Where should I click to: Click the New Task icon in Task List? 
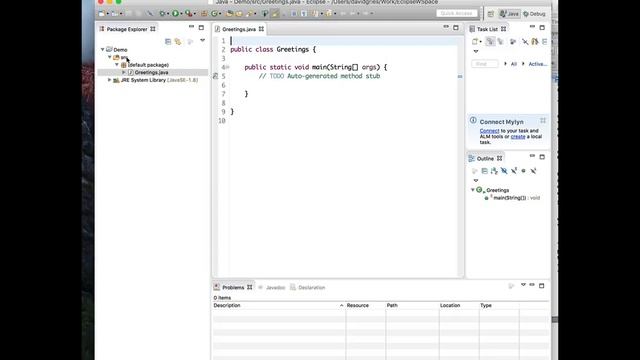(x=475, y=42)
